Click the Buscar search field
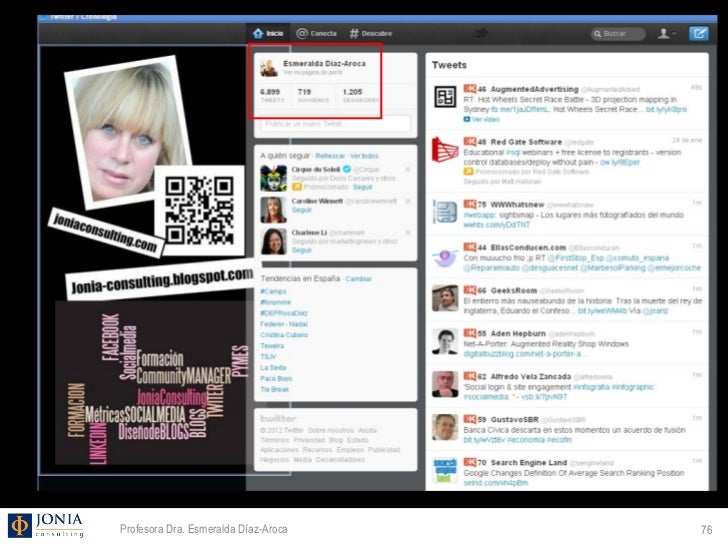The image size is (728, 546). coord(618,34)
